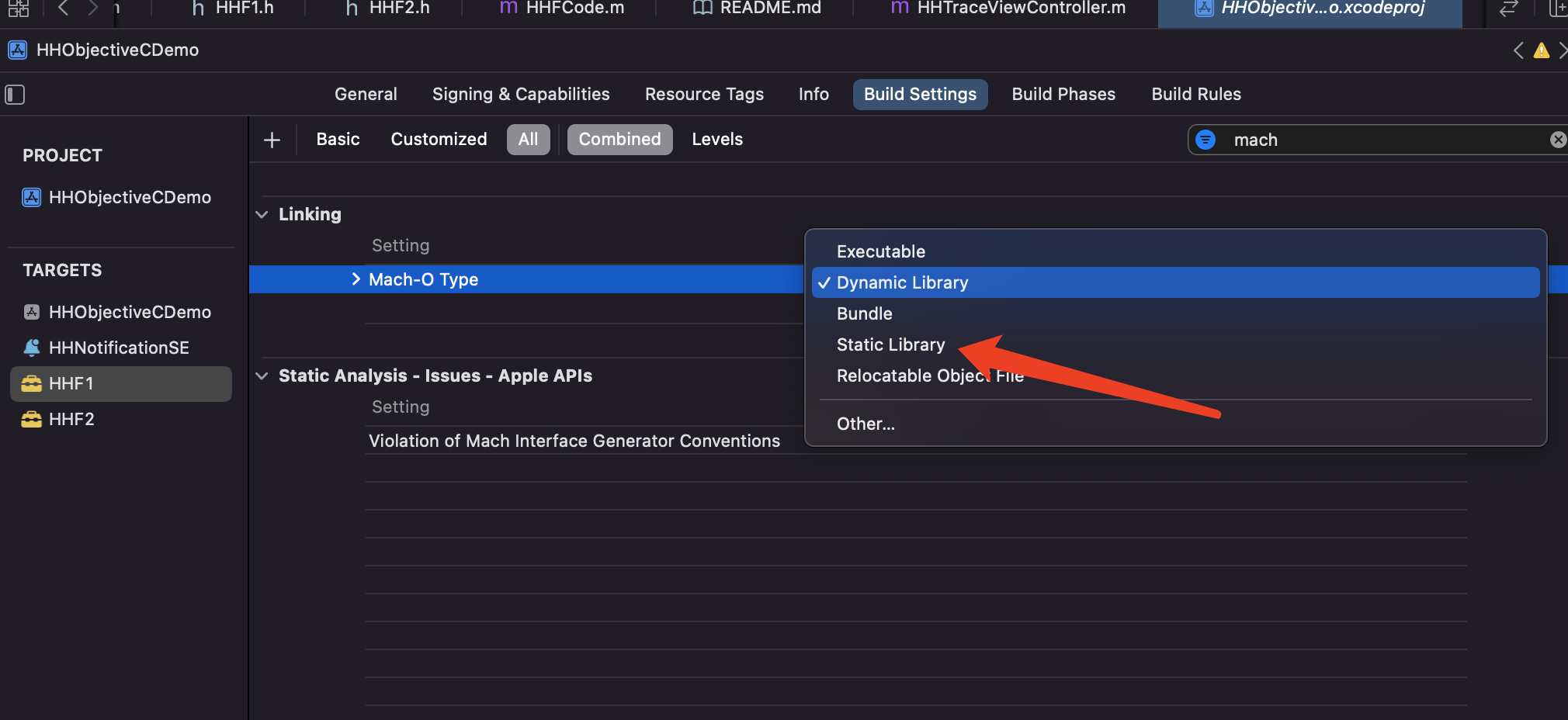Select the Build Settings tab
This screenshot has height=720, width=1568.
pos(920,95)
